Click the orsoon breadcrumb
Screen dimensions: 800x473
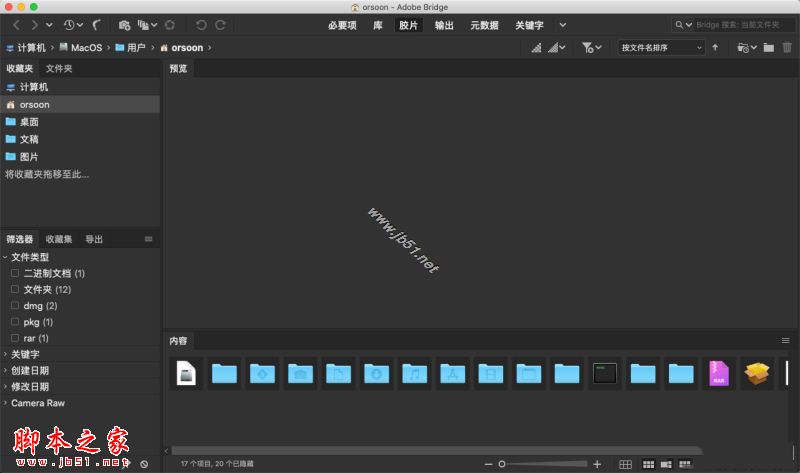click(x=182, y=48)
